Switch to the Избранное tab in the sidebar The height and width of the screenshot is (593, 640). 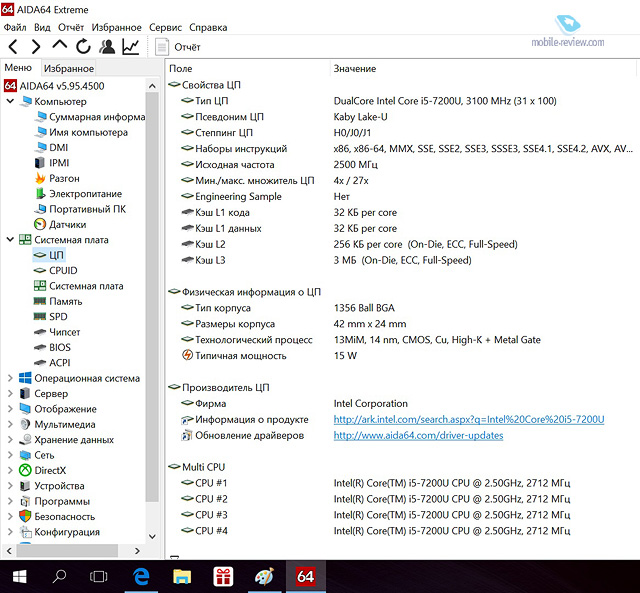(x=69, y=68)
